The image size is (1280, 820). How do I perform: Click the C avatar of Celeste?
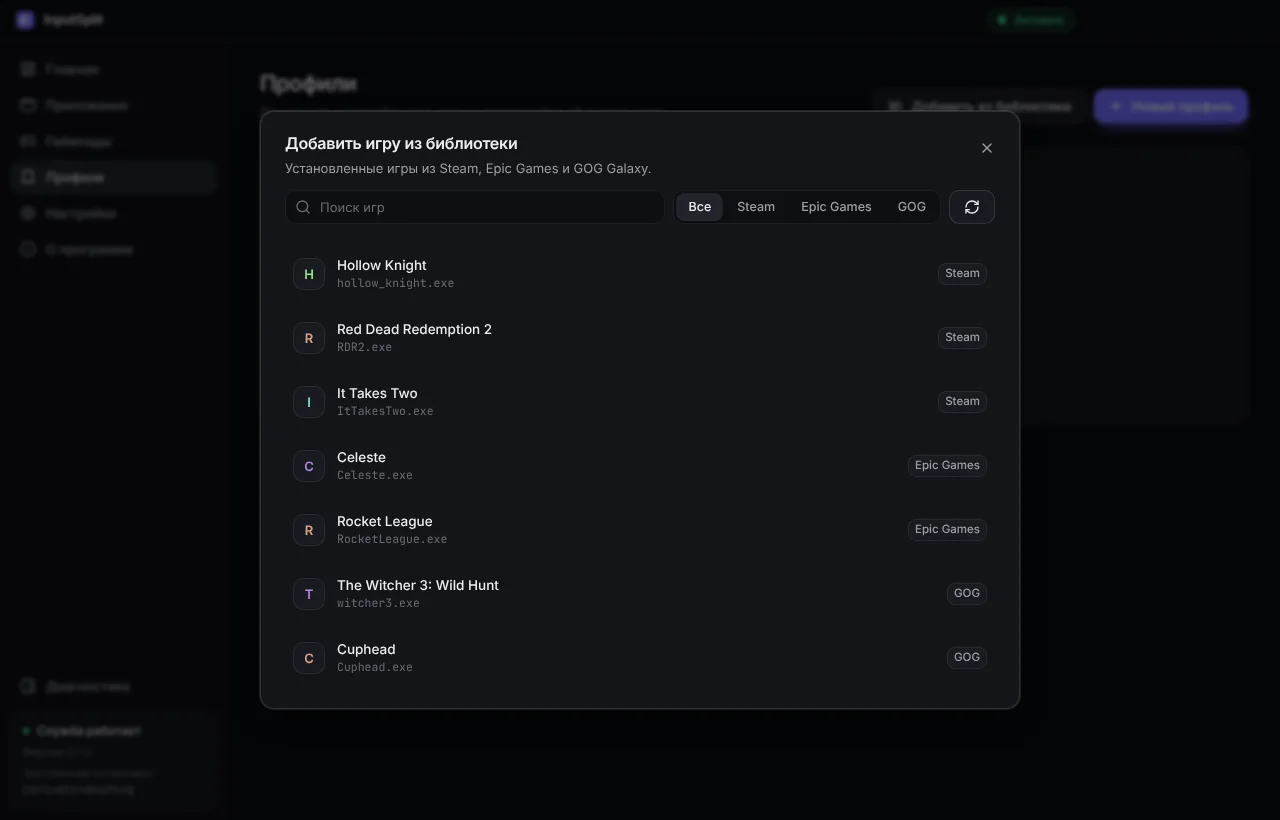(x=309, y=466)
